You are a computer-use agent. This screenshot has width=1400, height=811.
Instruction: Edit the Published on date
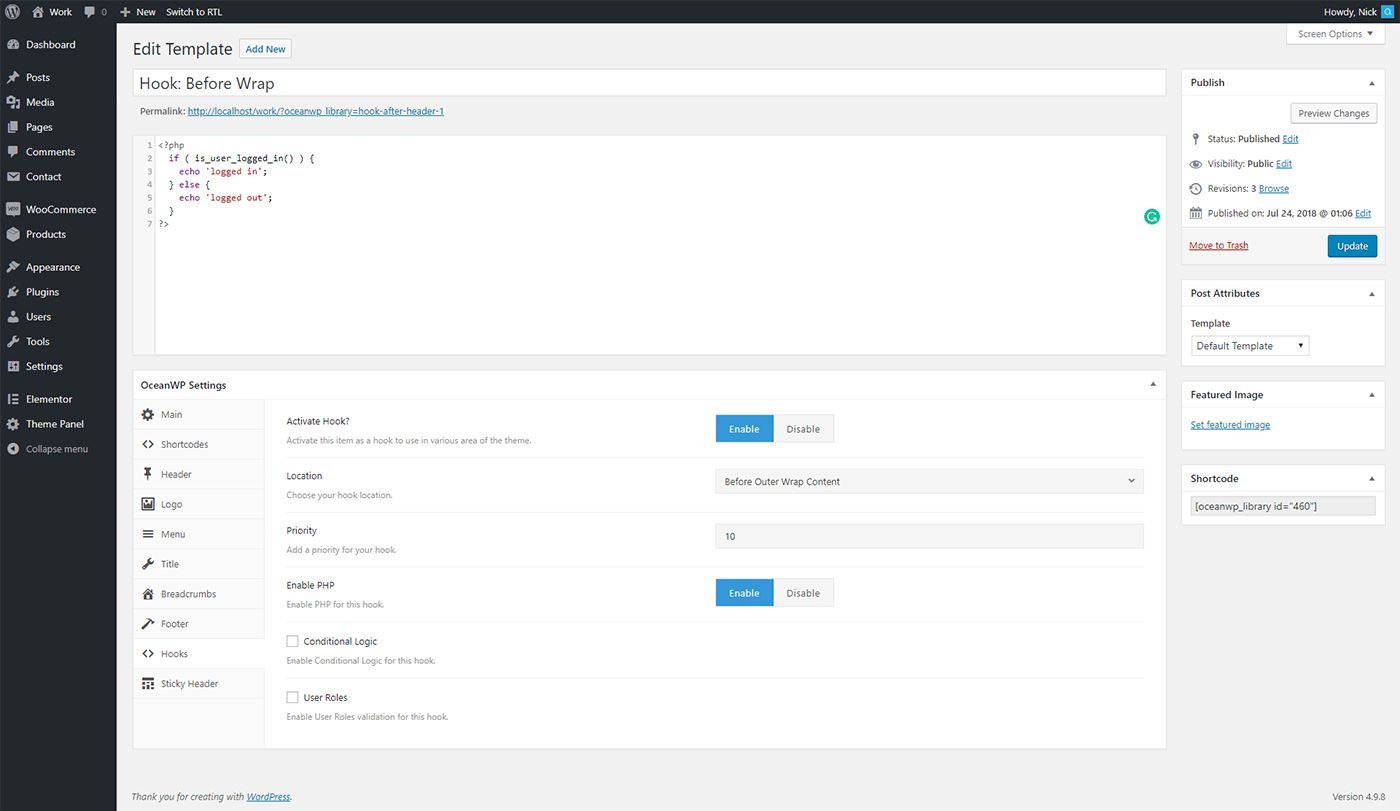1363,214
